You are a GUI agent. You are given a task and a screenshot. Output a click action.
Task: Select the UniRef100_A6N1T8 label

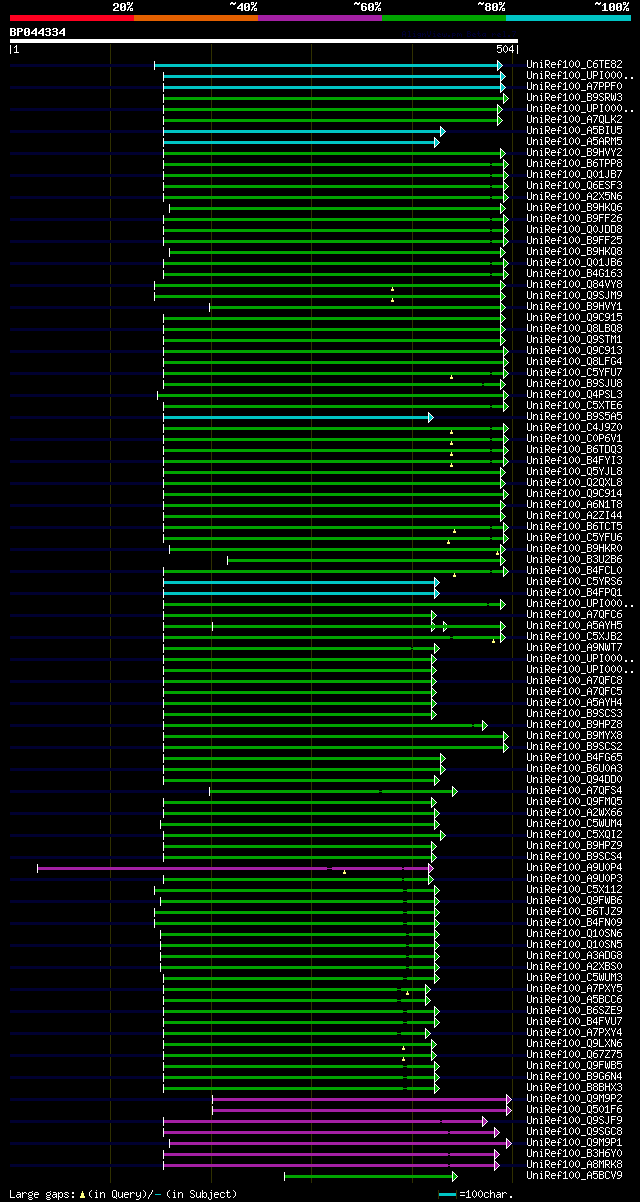click(574, 505)
